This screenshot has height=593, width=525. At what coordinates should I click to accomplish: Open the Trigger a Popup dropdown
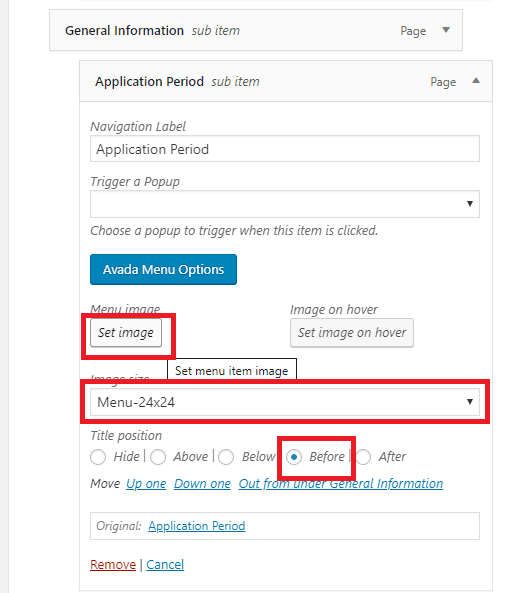tap(285, 204)
